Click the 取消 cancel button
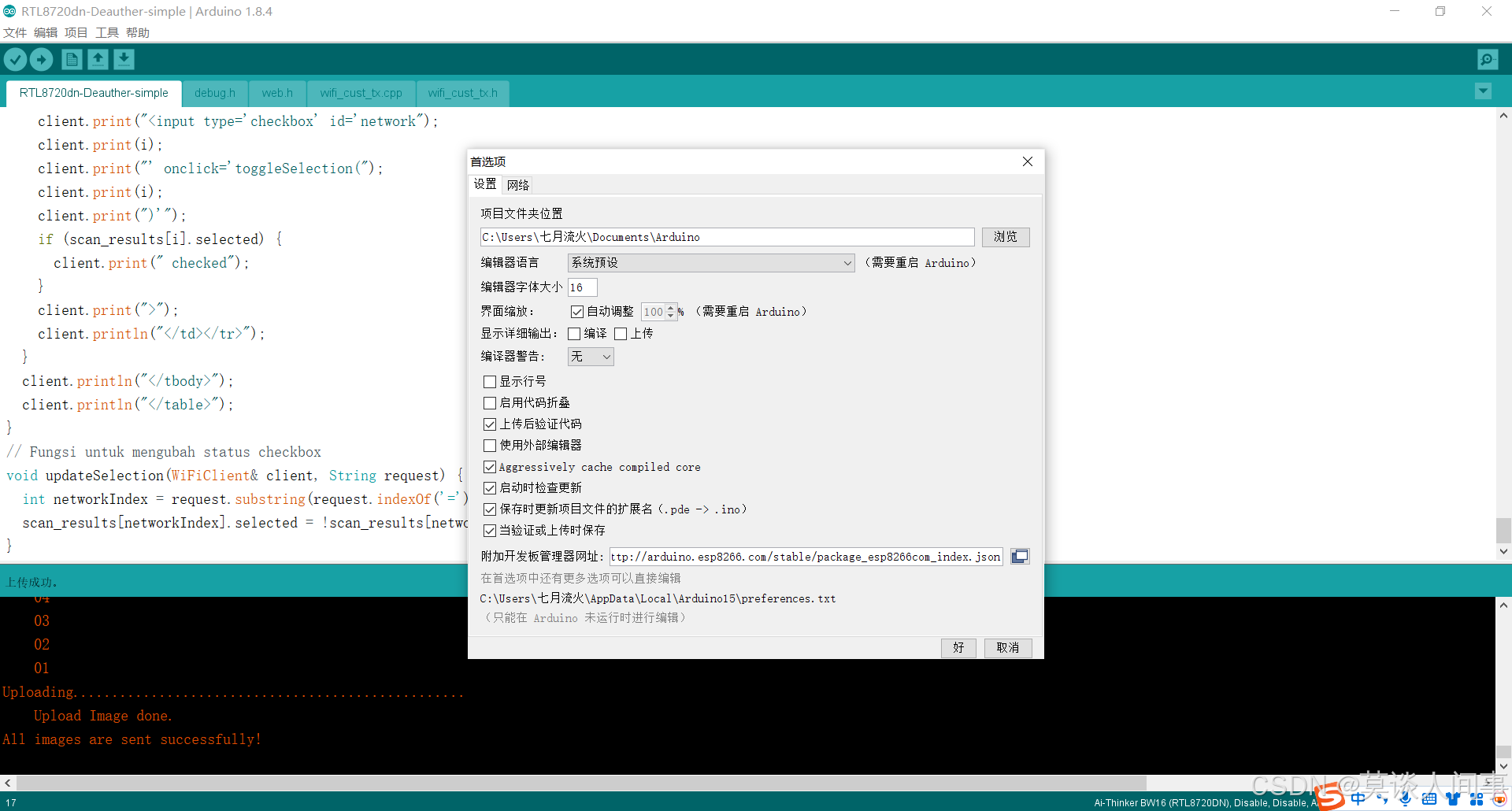1512x811 pixels. point(1008,648)
